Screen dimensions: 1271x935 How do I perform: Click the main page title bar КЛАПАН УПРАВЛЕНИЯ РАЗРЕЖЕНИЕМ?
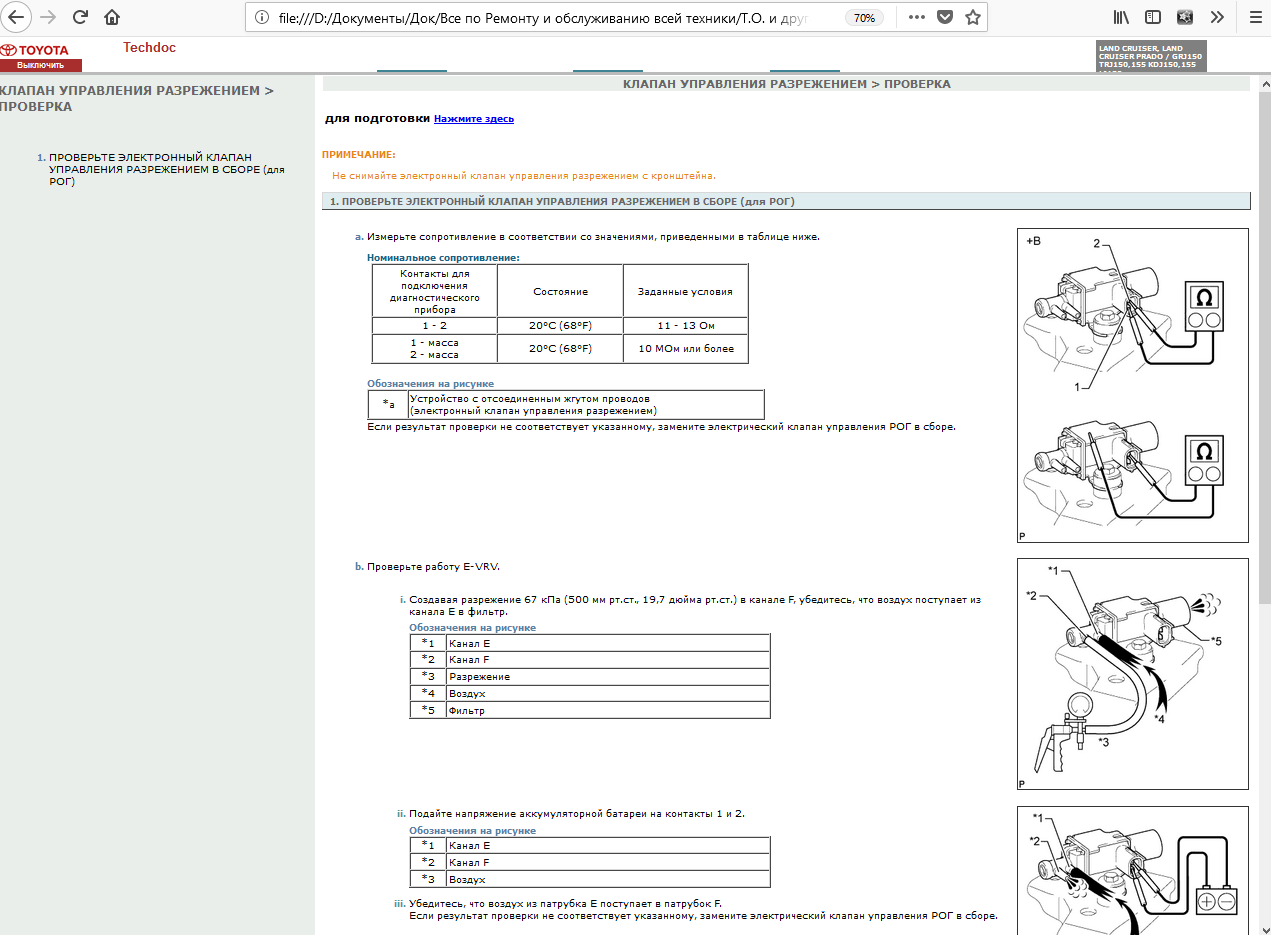coord(786,84)
